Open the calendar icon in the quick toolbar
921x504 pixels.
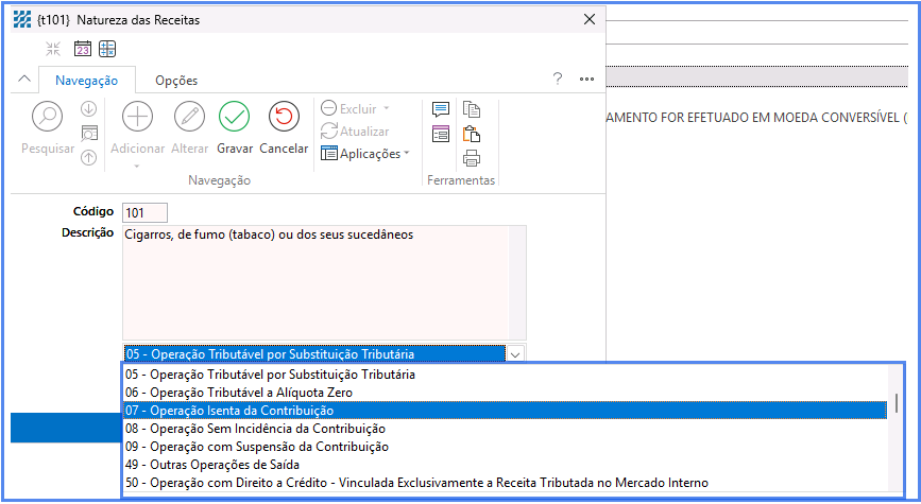pyautogui.click(x=82, y=49)
